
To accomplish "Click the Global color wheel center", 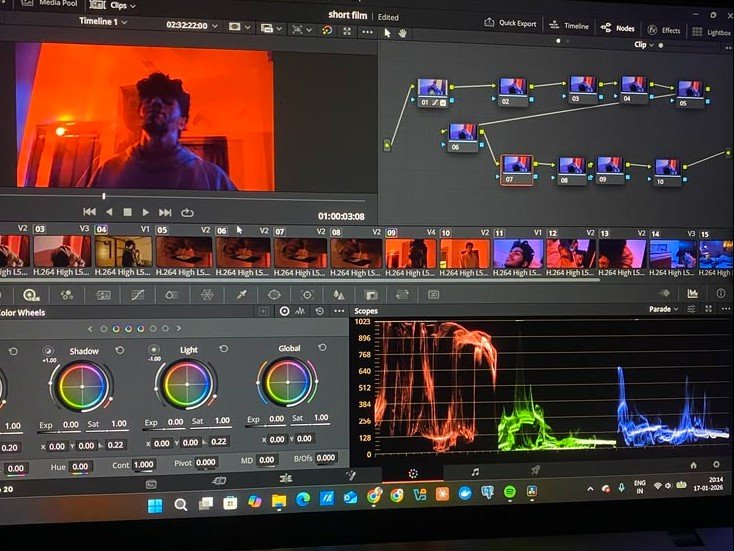I will click(287, 382).
